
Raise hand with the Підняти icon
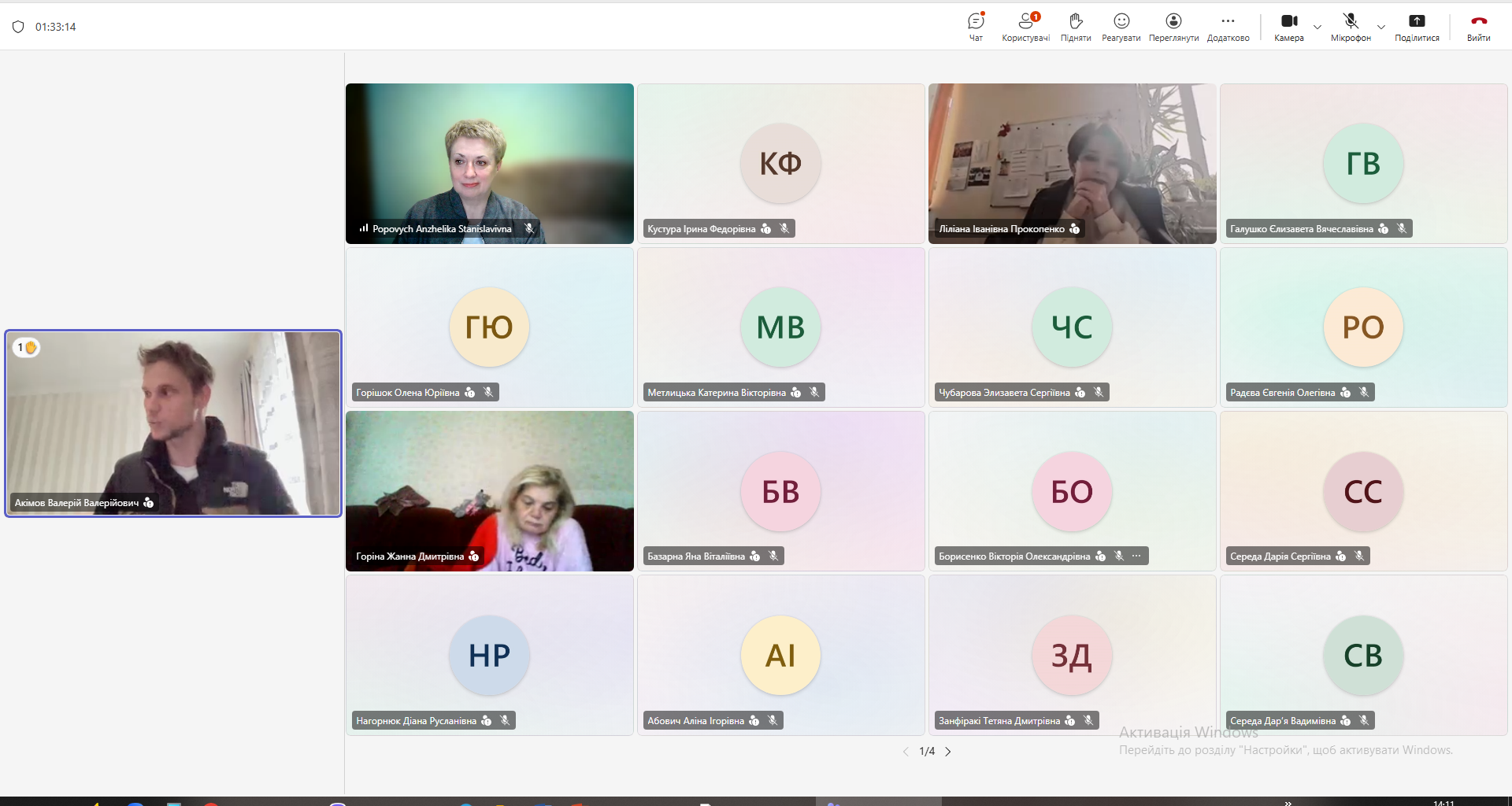coord(1076,26)
